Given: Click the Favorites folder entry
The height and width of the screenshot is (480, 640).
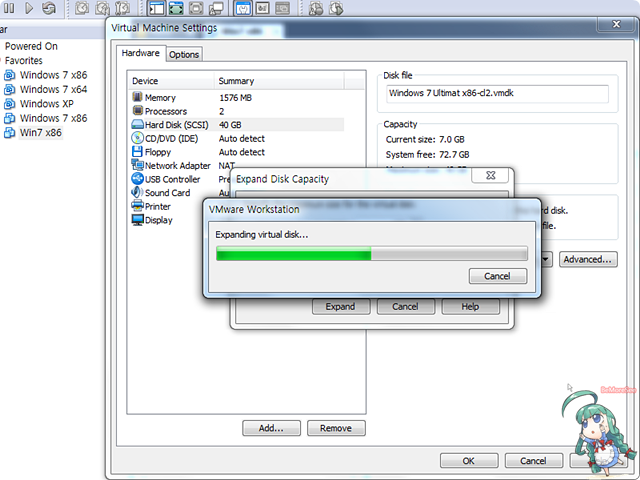Looking at the screenshot, I should [23, 60].
